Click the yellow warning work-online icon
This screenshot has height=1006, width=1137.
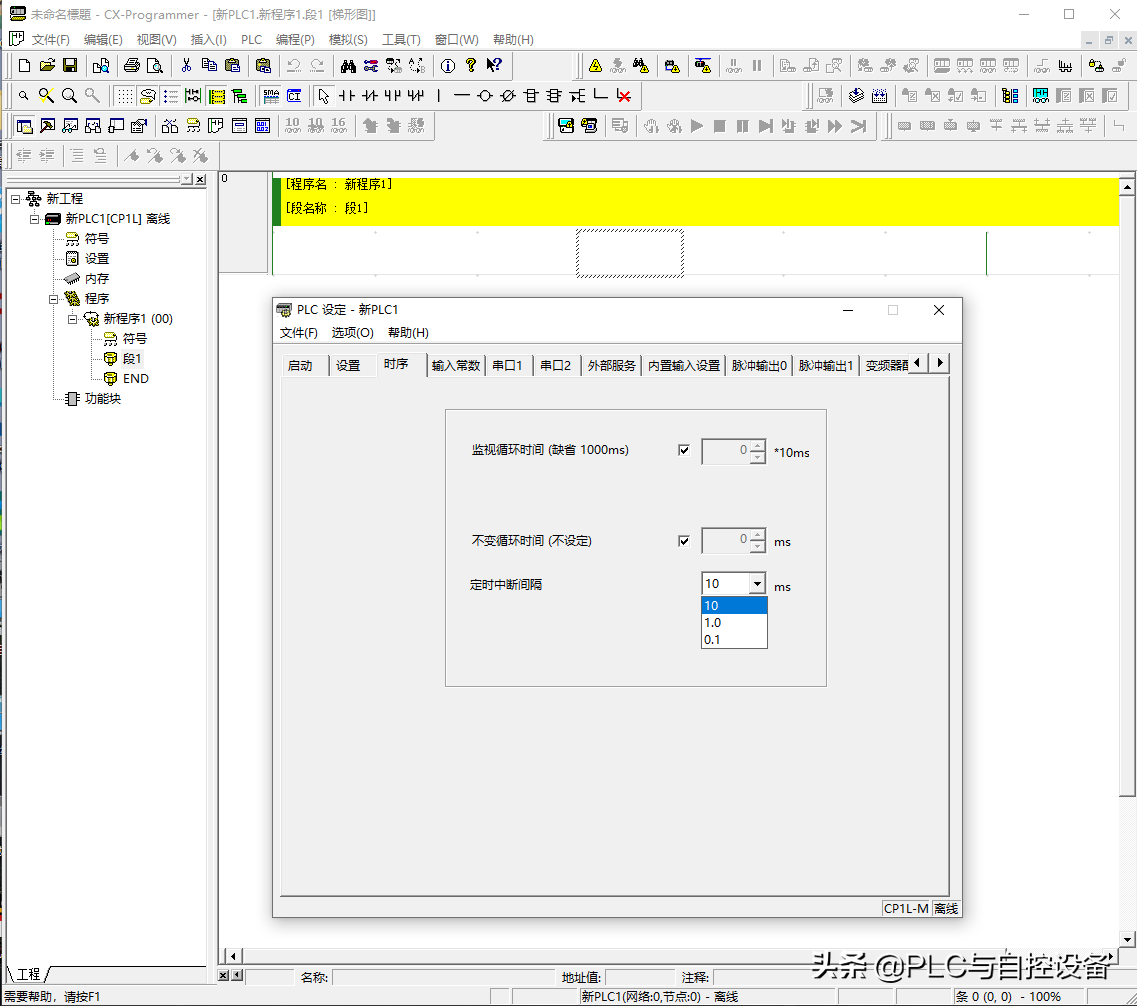coord(595,66)
